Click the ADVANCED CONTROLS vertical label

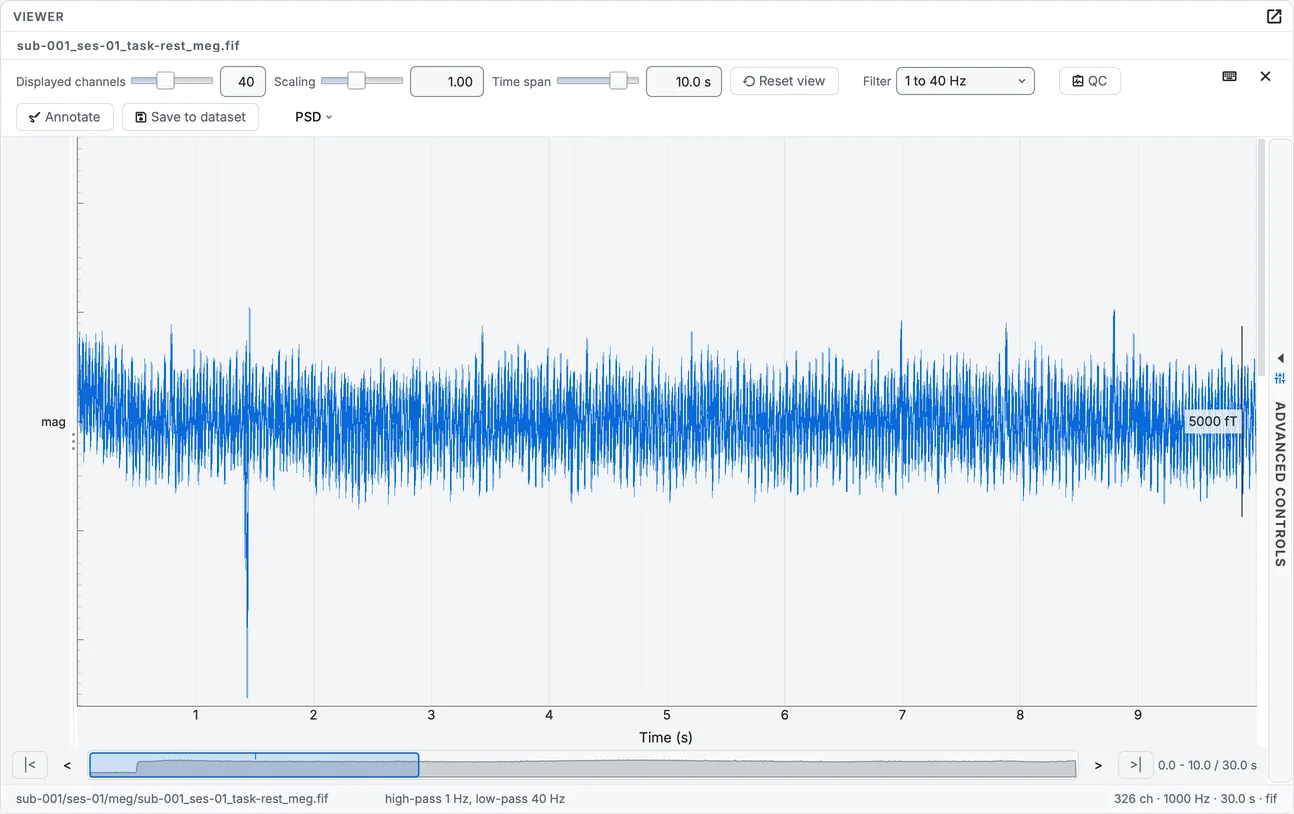(1280, 484)
